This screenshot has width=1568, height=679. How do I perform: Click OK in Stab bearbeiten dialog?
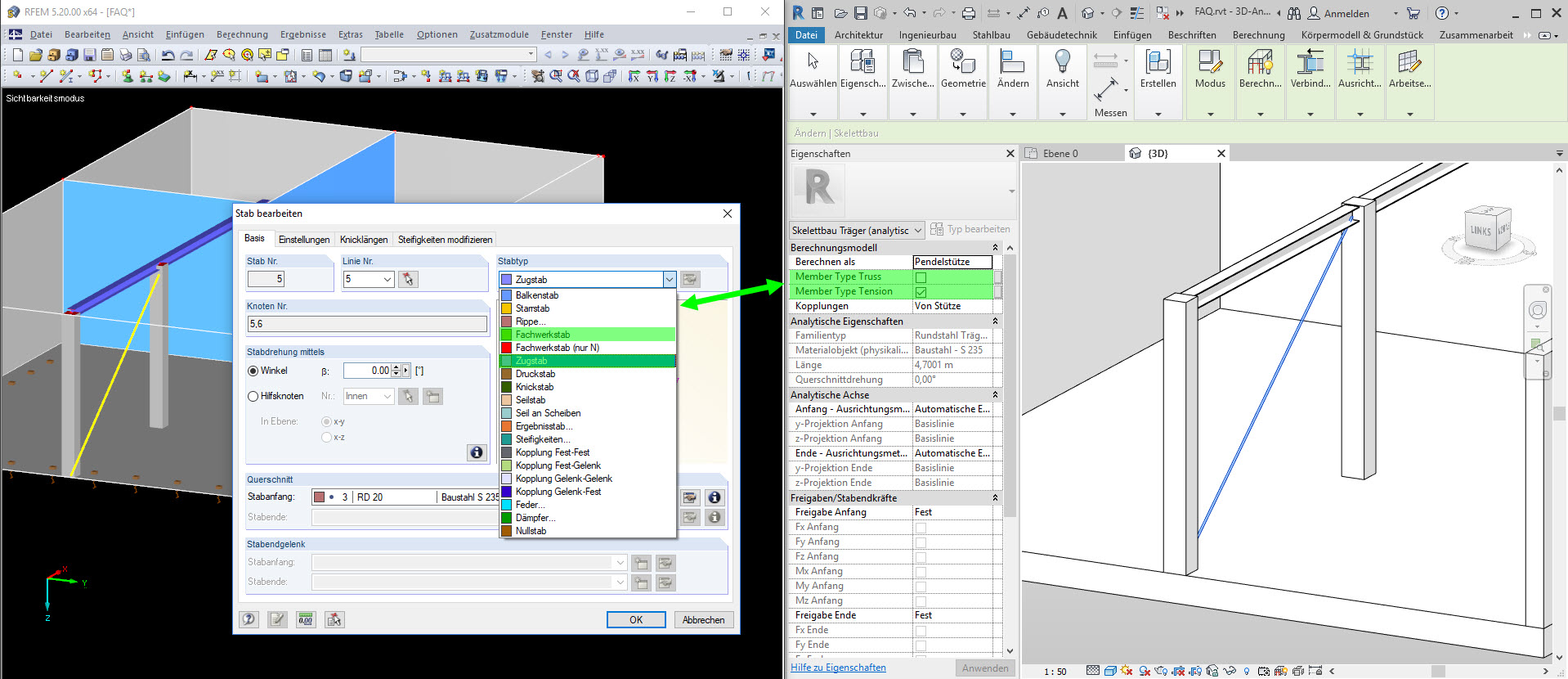tap(636, 619)
